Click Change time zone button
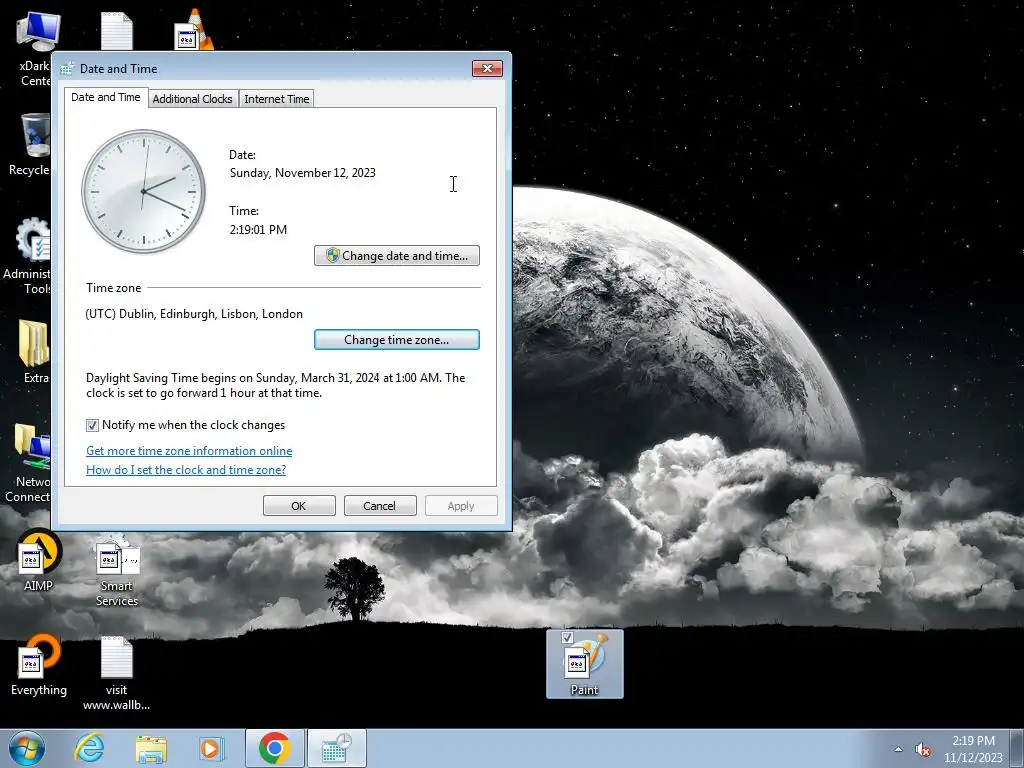The height and width of the screenshot is (768, 1024). pyautogui.click(x=397, y=340)
